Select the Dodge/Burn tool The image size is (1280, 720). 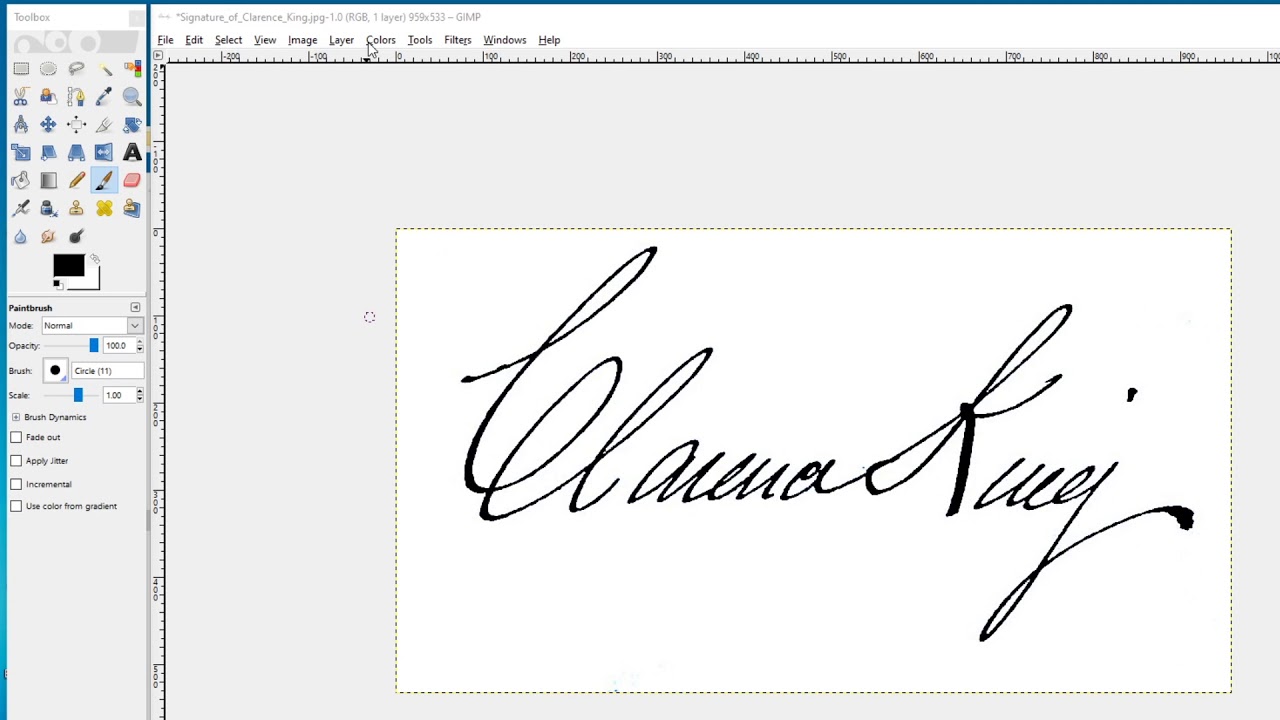click(76, 237)
